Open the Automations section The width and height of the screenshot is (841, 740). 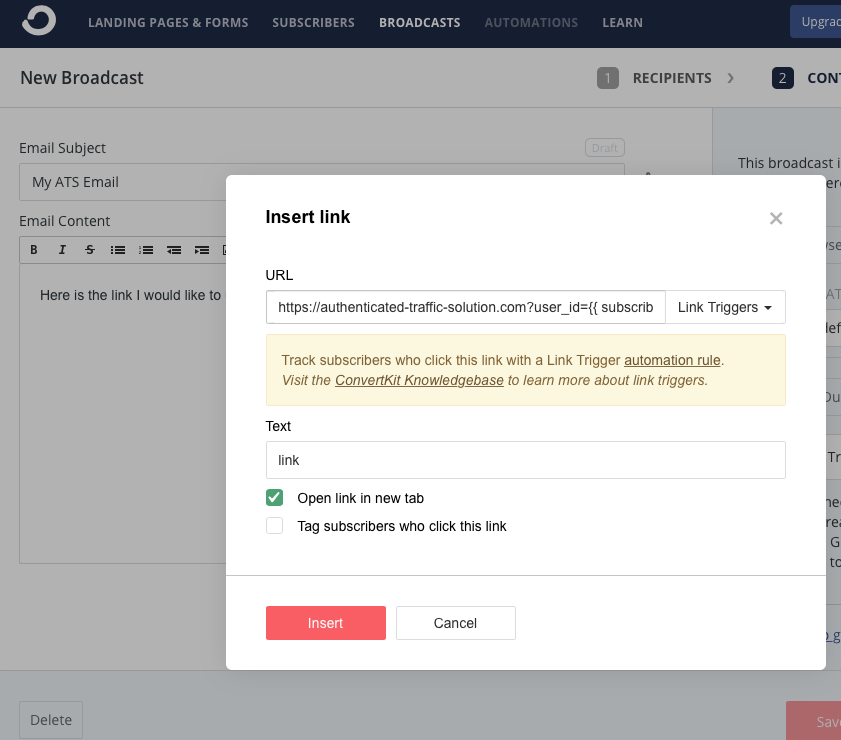coord(531,23)
